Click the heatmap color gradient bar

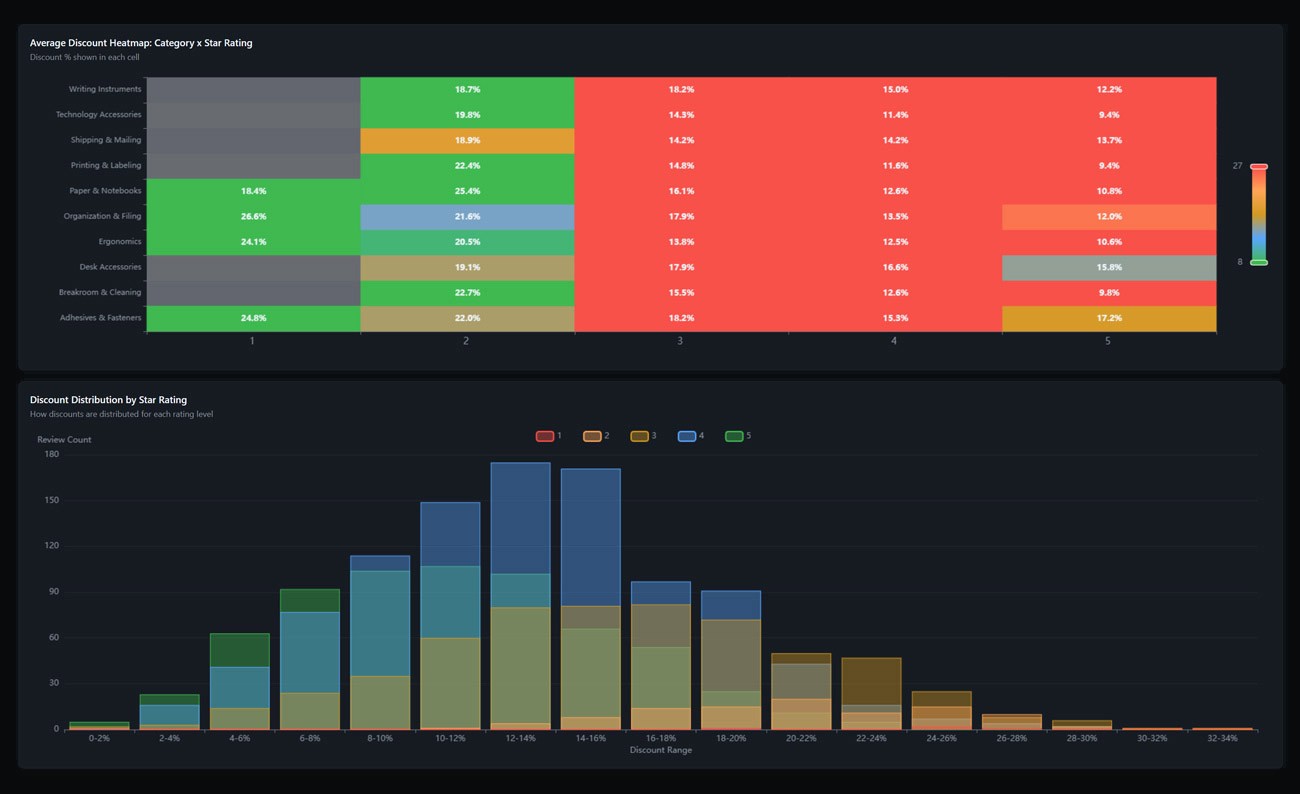pyautogui.click(x=1259, y=214)
